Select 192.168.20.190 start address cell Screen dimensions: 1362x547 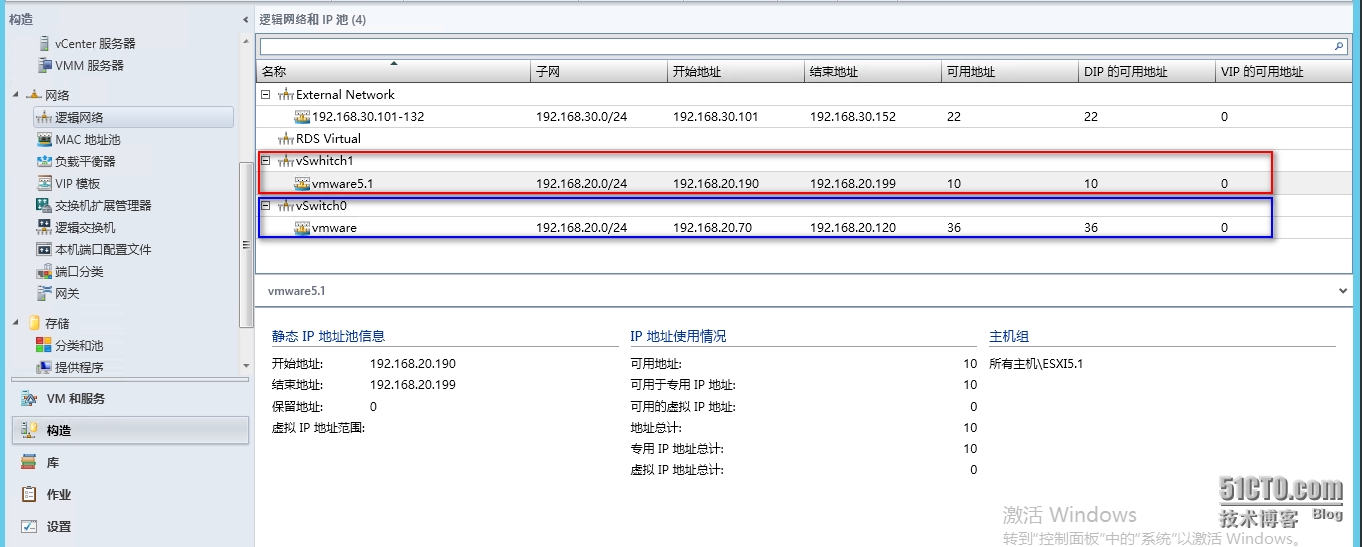pyautogui.click(x=716, y=184)
